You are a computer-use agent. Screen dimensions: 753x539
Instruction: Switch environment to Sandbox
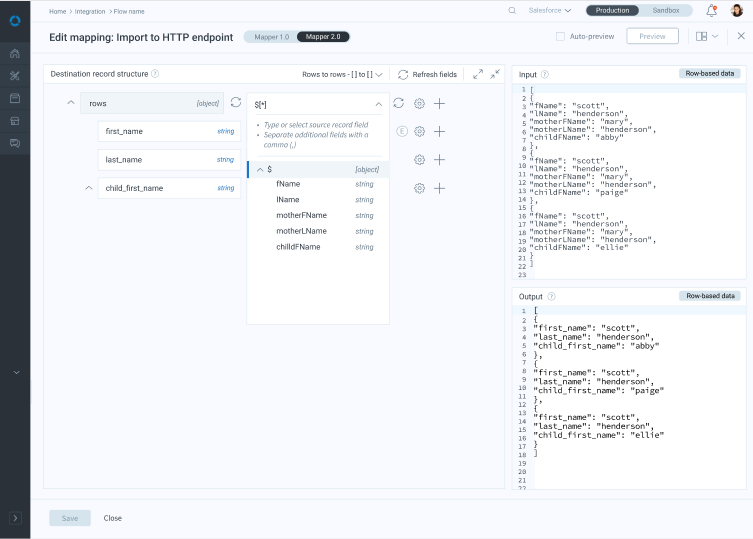pyautogui.click(x=665, y=10)
